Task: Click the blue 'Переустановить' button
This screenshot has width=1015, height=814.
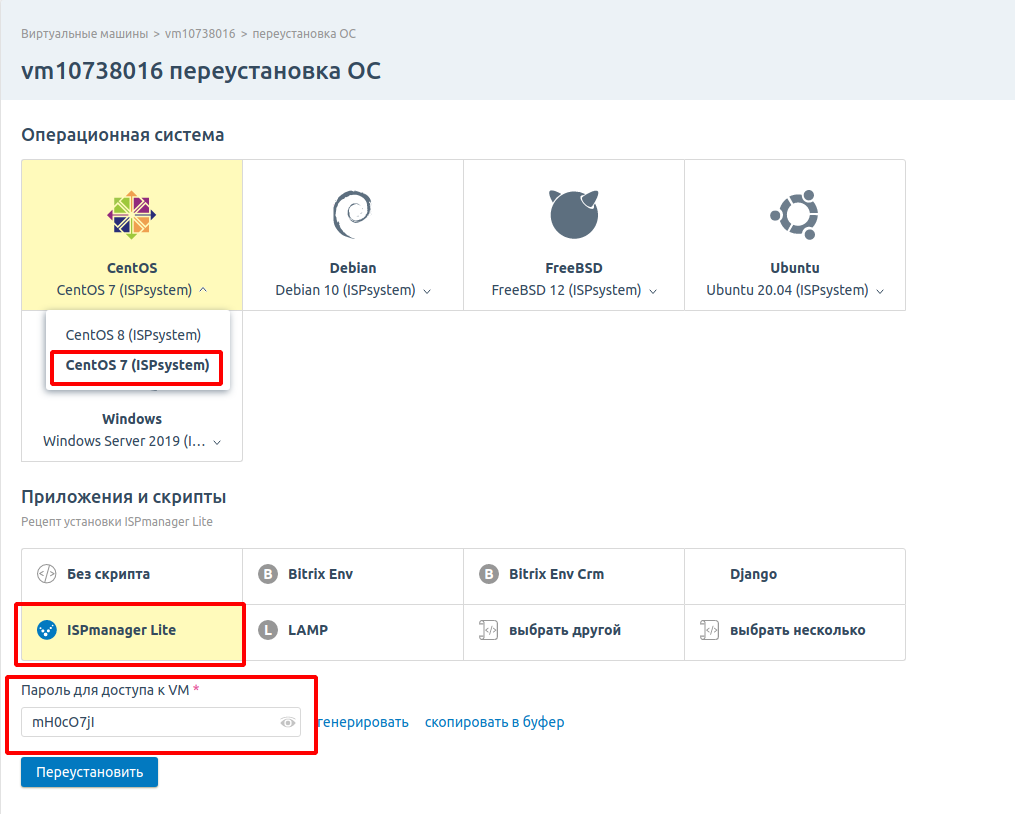Action: point(89,772)
